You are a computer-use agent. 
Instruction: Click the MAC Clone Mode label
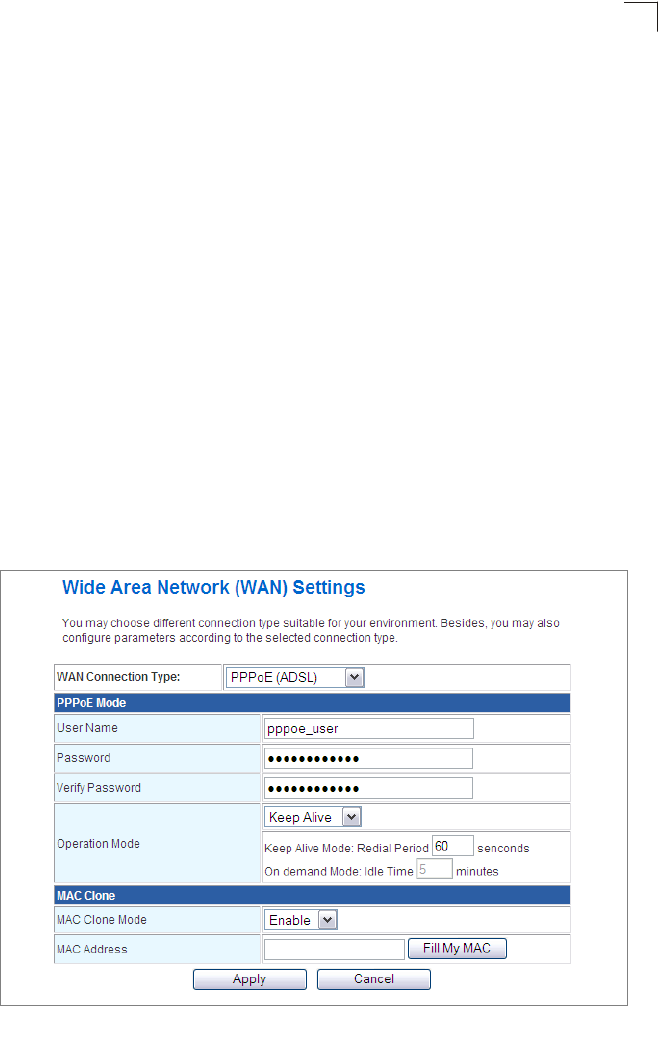pos(102,919)
